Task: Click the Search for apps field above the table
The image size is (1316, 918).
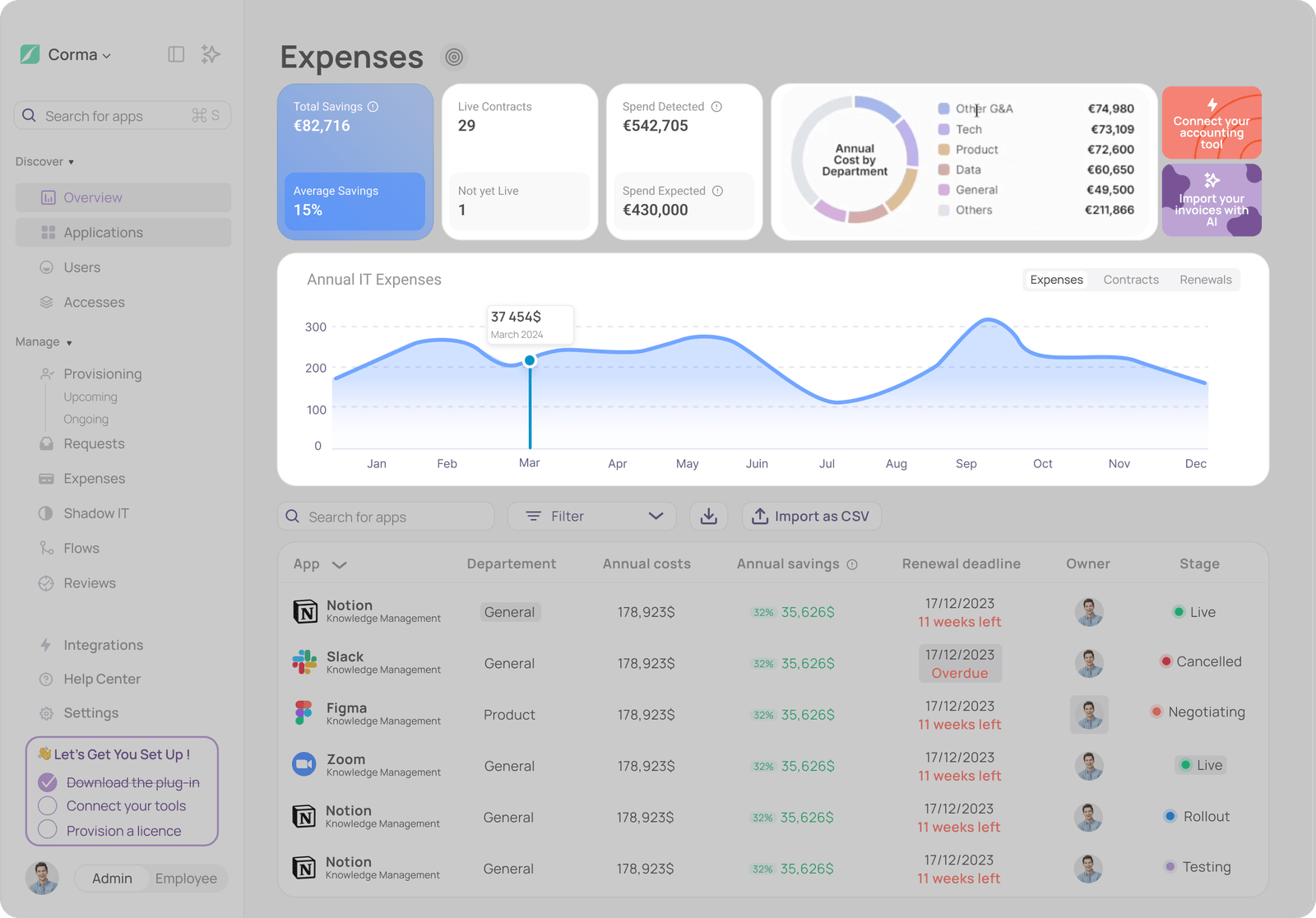Action: click(x=386, y=517)
